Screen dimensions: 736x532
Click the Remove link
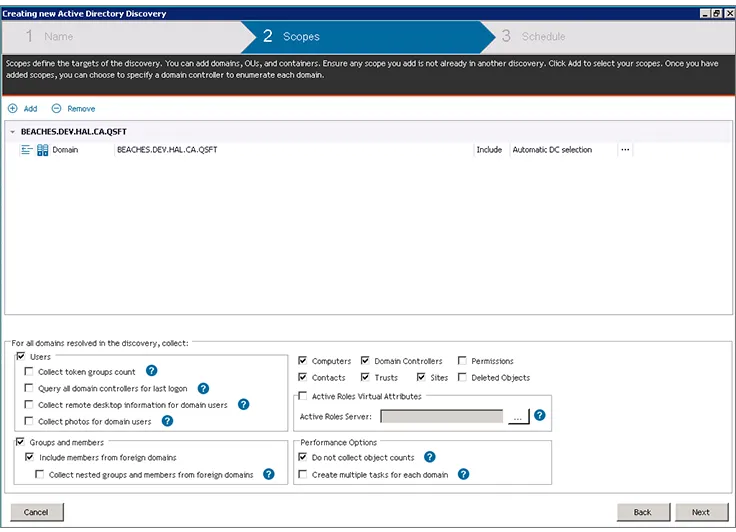(81, 109)
